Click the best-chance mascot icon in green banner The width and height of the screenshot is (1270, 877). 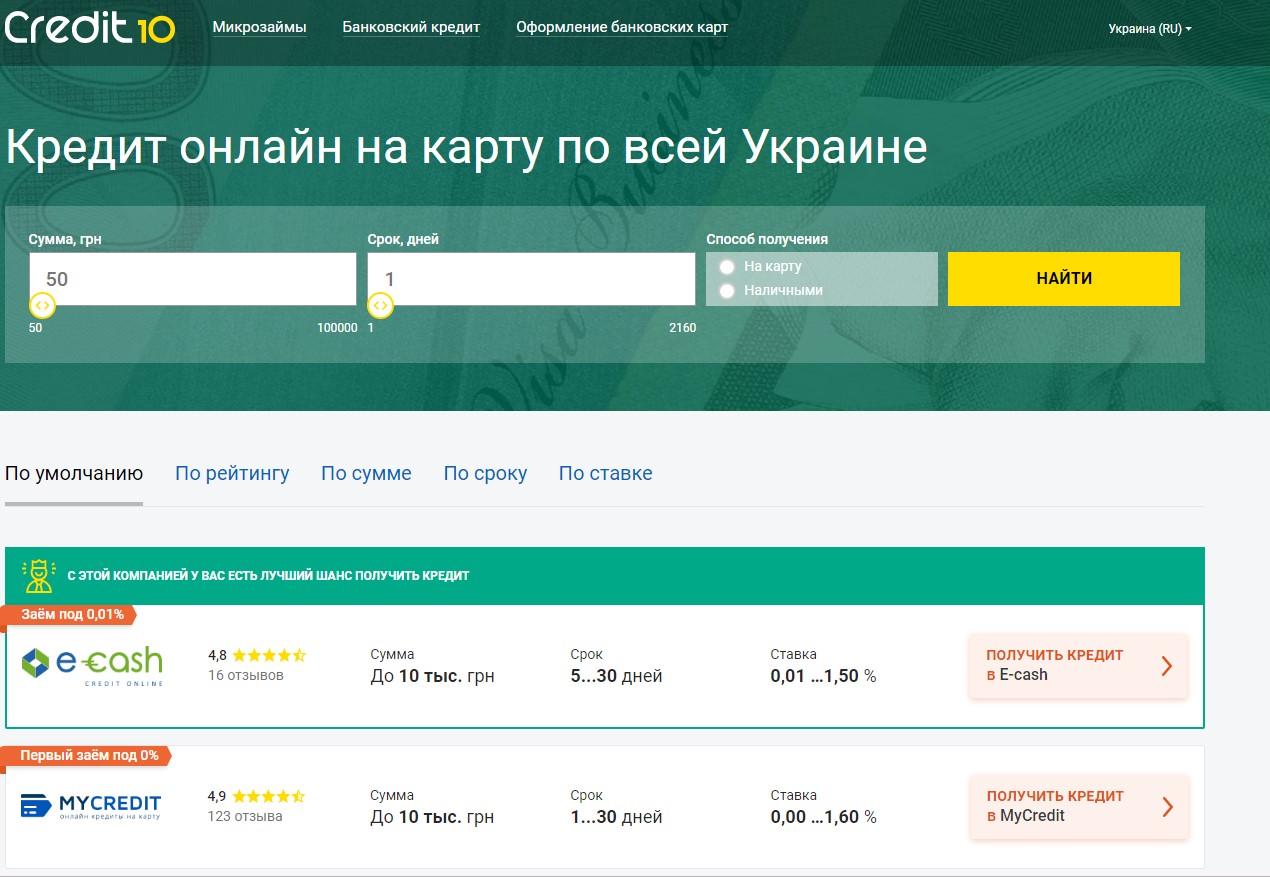click(x=38, y=576)
